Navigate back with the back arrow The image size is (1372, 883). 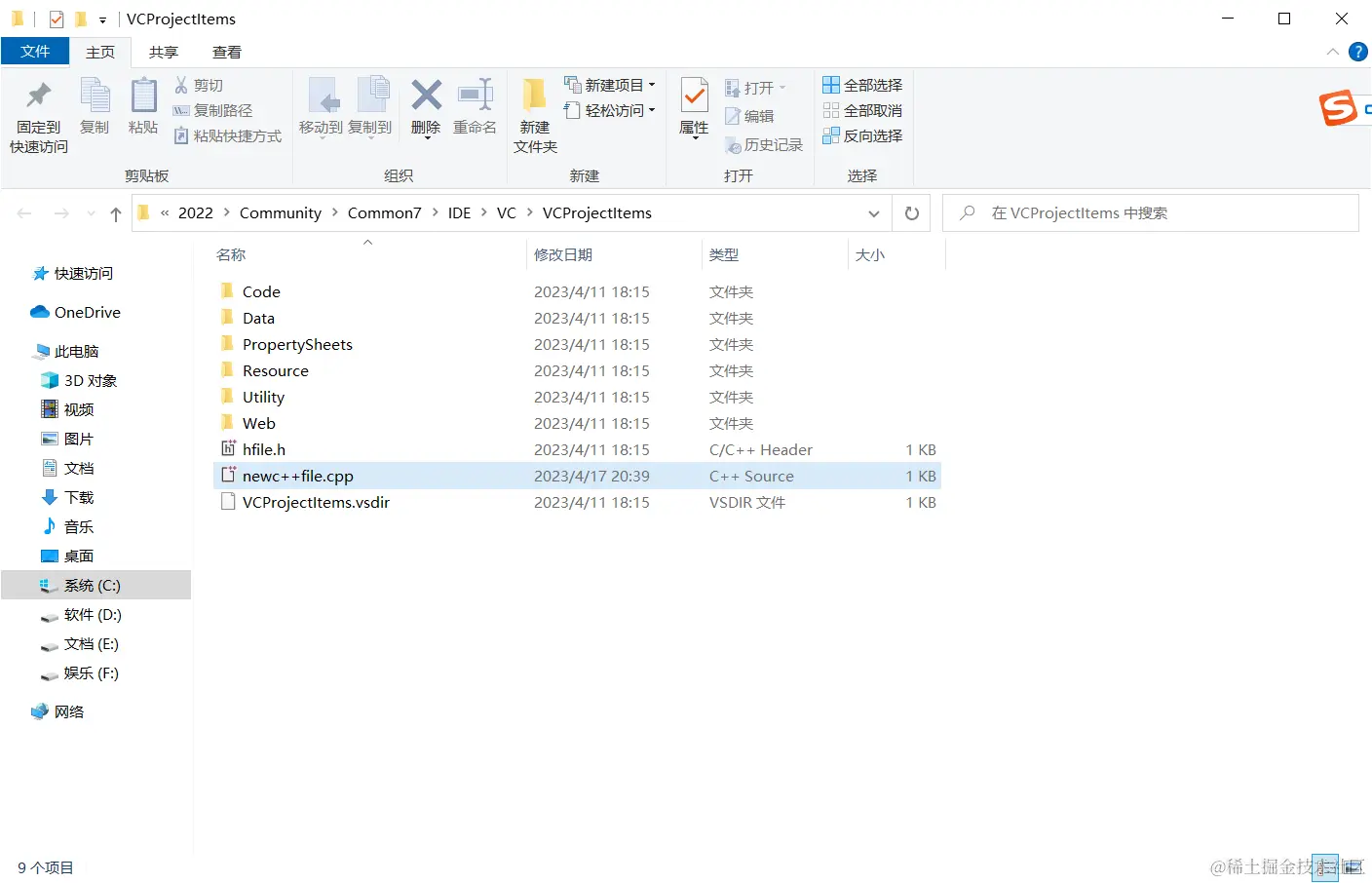pos(24,213)
